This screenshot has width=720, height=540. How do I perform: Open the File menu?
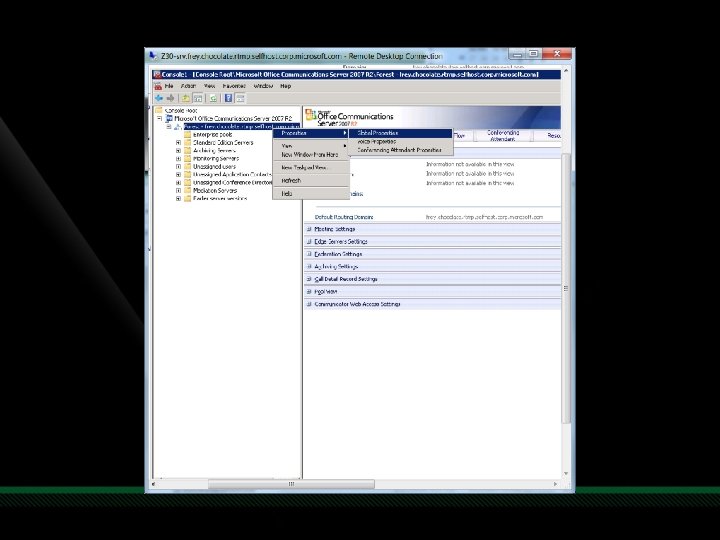(x=169, y=86)
